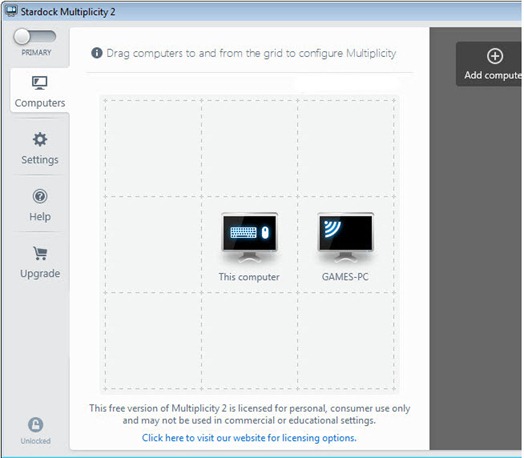524x458 pixels.
Task: Select the GAMES-PC monitor icon
Action: coord(345,238)
